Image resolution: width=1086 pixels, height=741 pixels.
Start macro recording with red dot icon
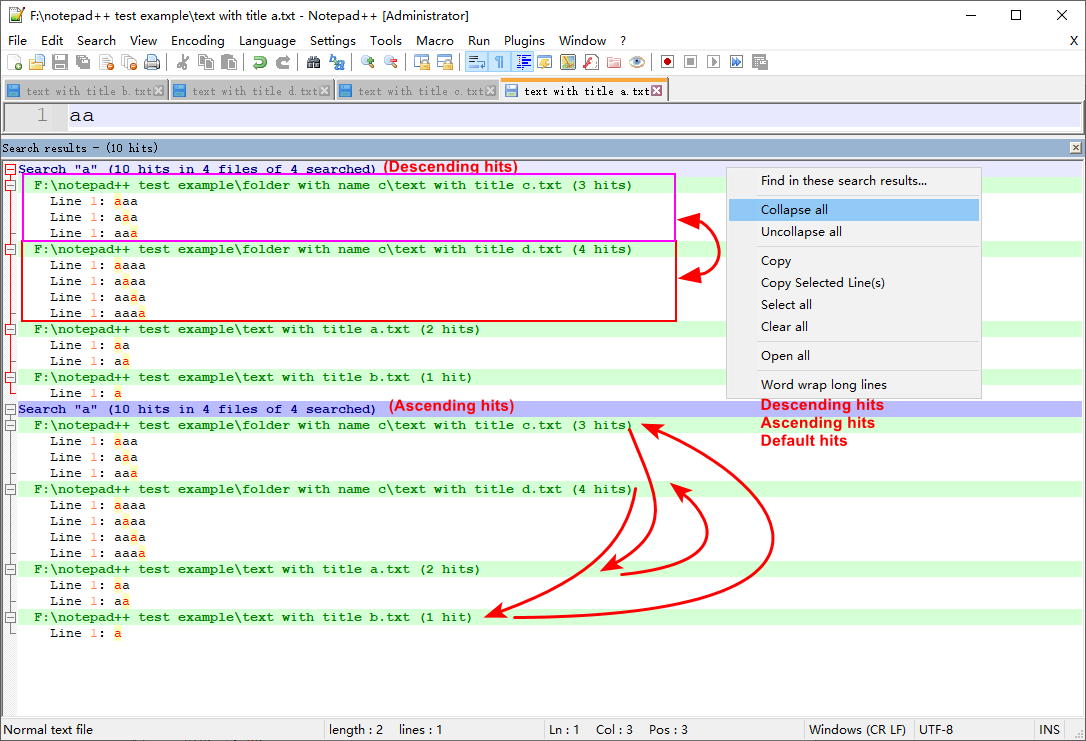pos(668,62)
